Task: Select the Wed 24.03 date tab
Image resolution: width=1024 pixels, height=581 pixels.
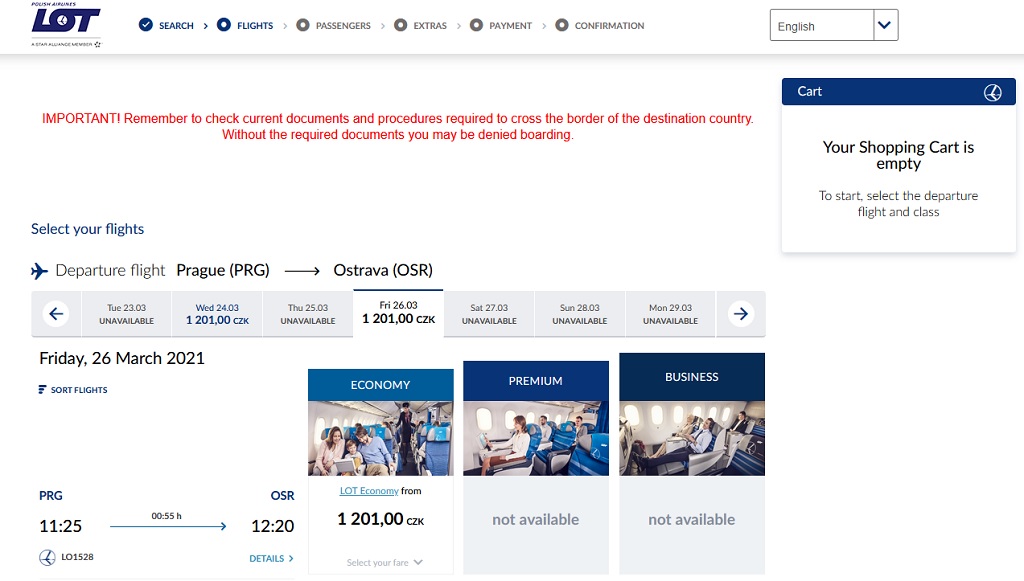Action: coord(217,314)
